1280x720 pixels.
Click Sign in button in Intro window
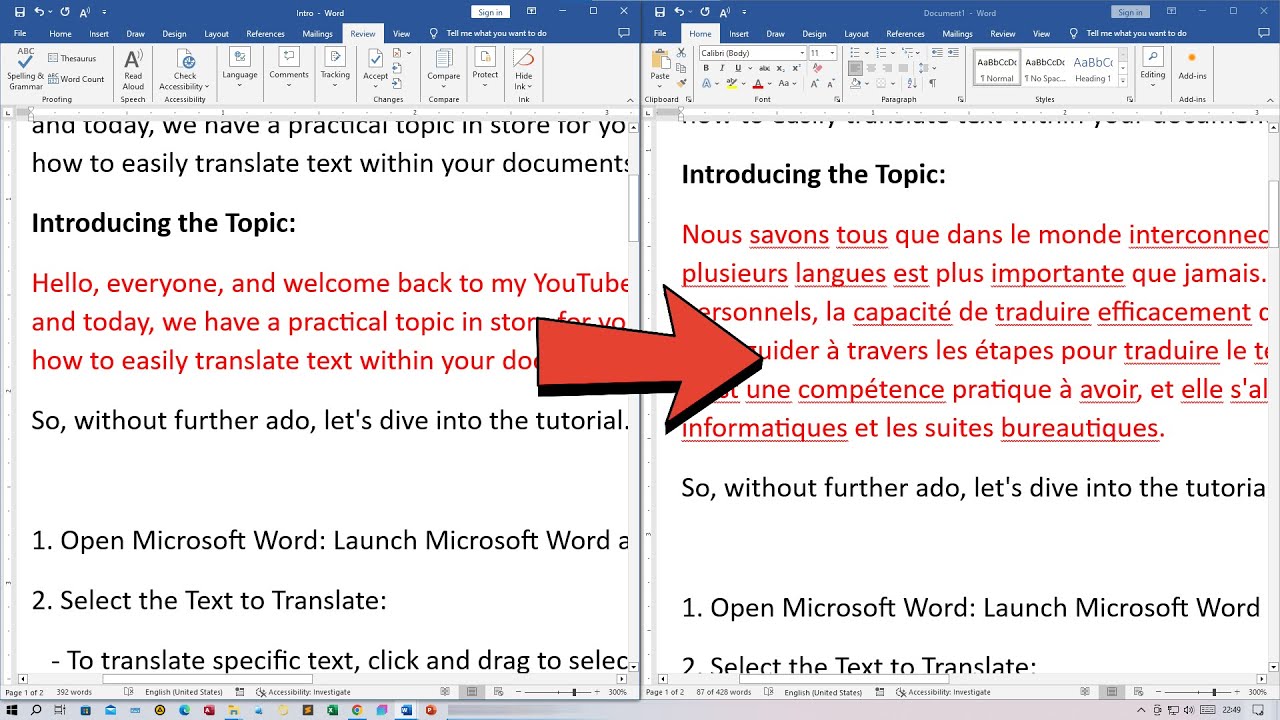(x=490, y=12)
